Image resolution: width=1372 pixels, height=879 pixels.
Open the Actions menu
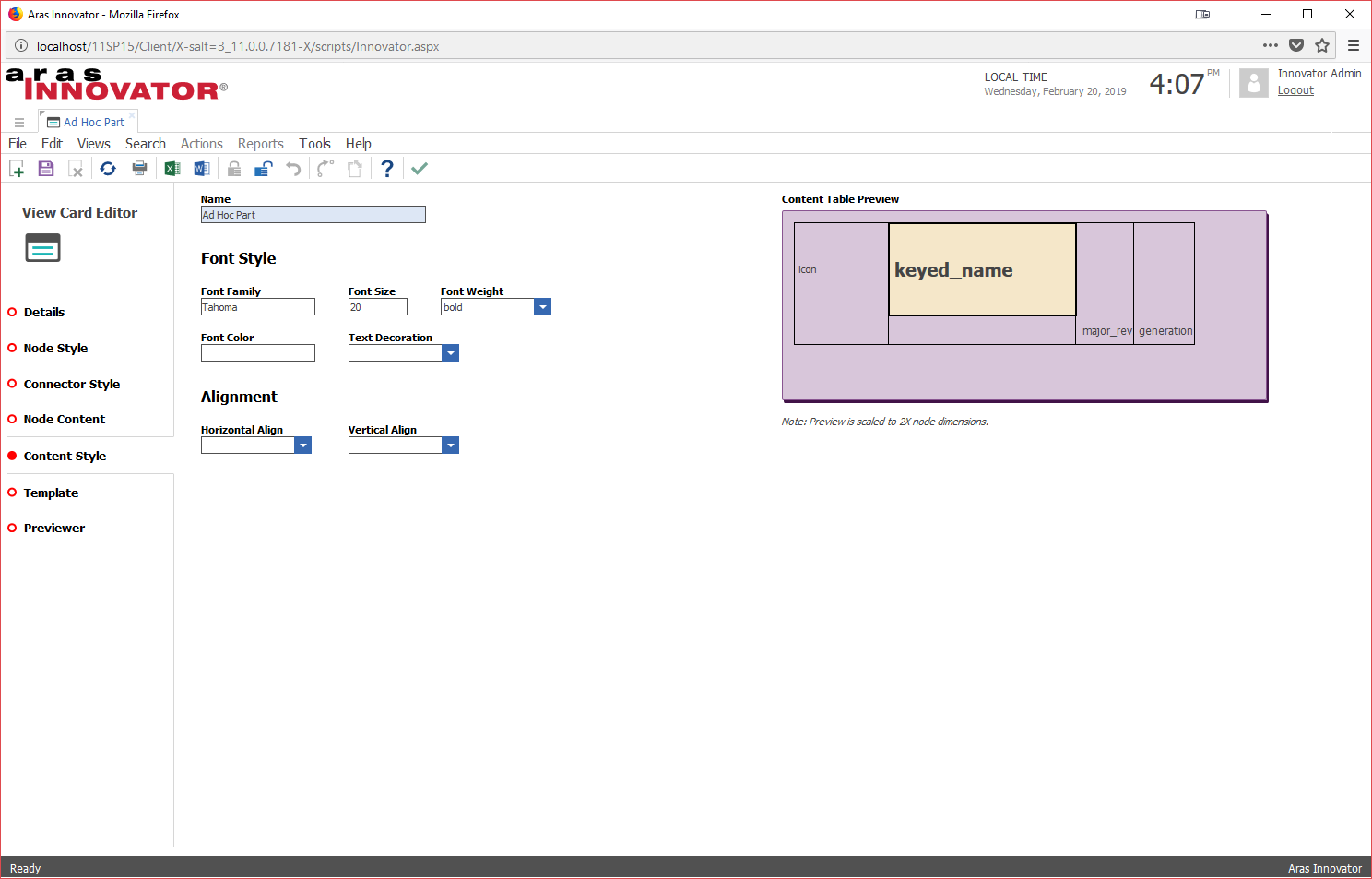pos(202,144)
